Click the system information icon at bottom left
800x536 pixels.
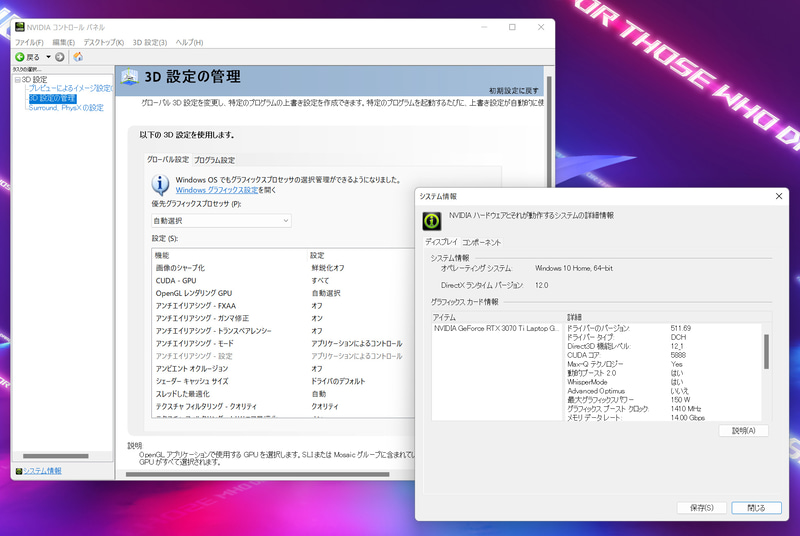click(19, 471)
